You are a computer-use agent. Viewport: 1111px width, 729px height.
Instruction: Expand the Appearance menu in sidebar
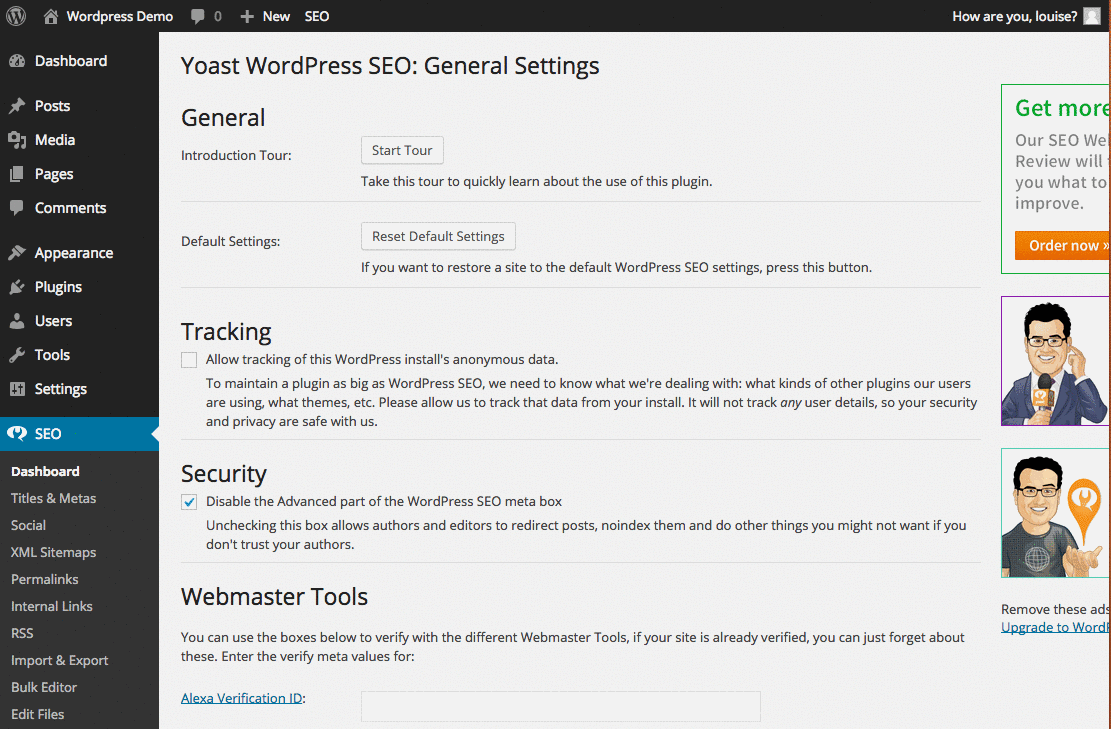pos(73,253)
